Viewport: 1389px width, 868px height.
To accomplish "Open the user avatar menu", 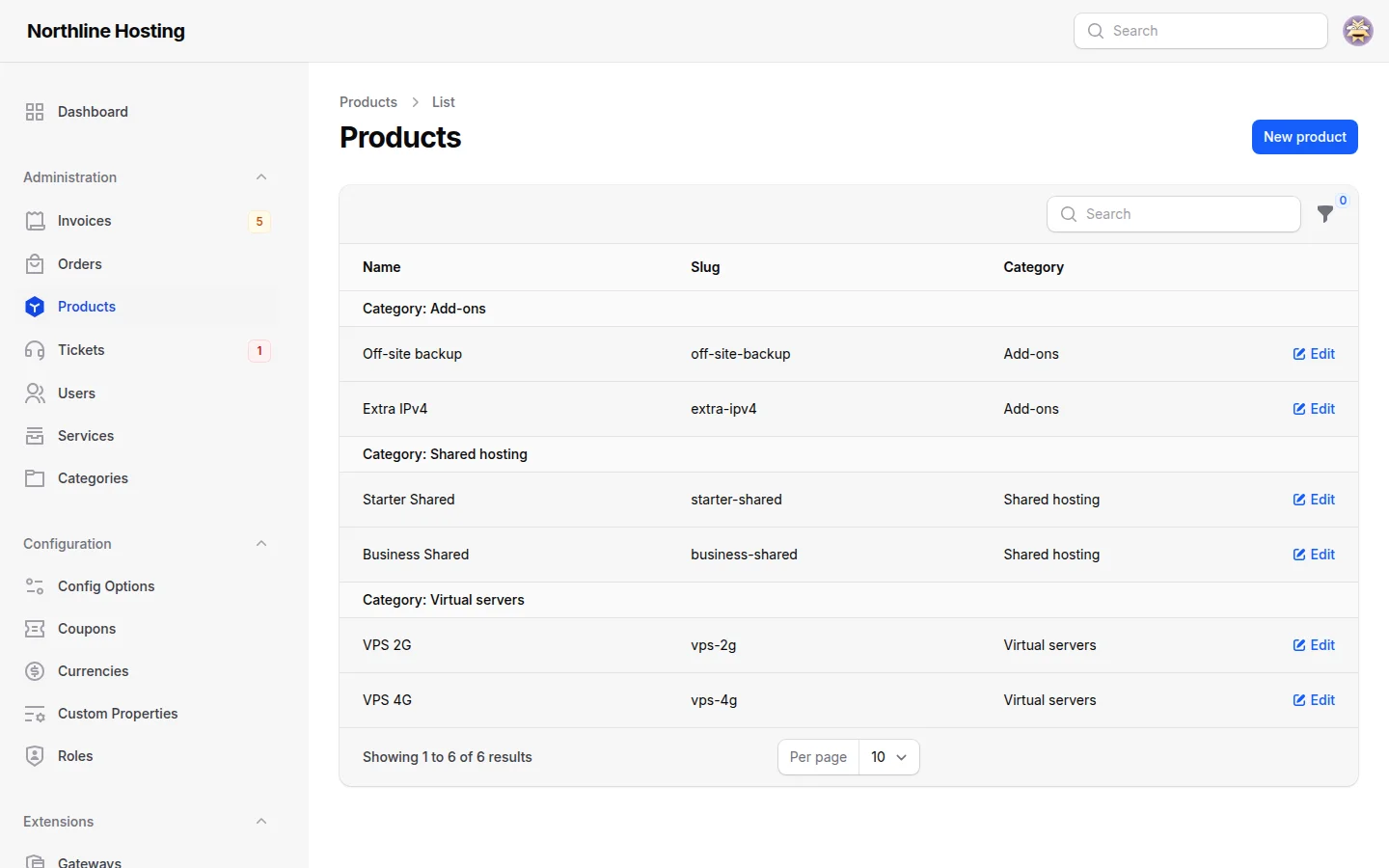I will point(1358,31).
